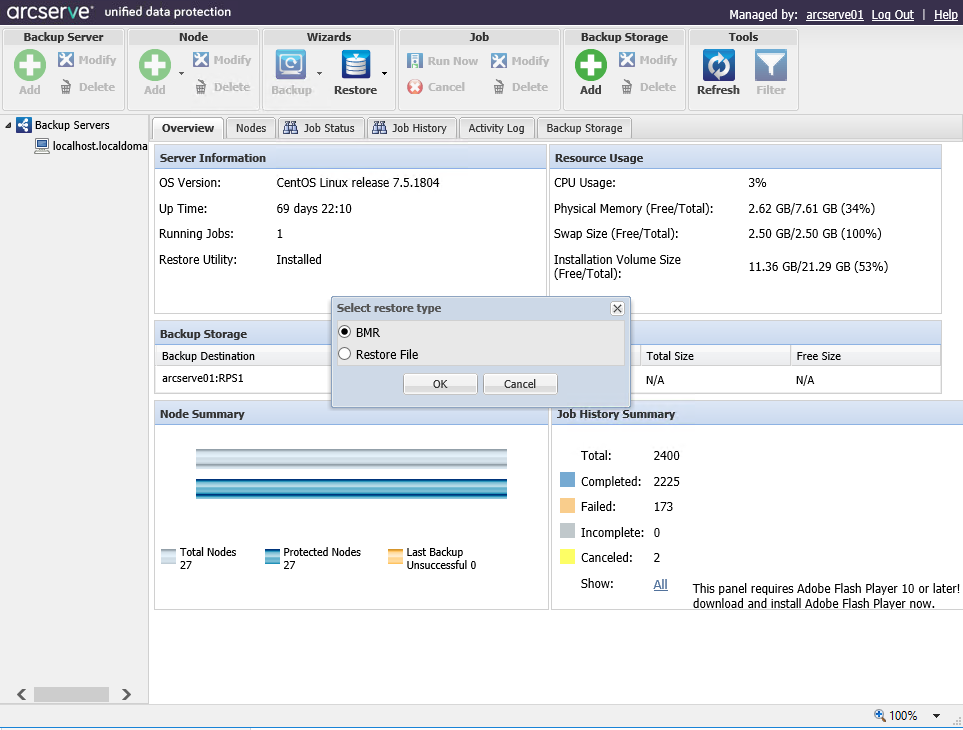
Task: Click the Job Status tab binoculars icon
Action: (x=290, y=128)
